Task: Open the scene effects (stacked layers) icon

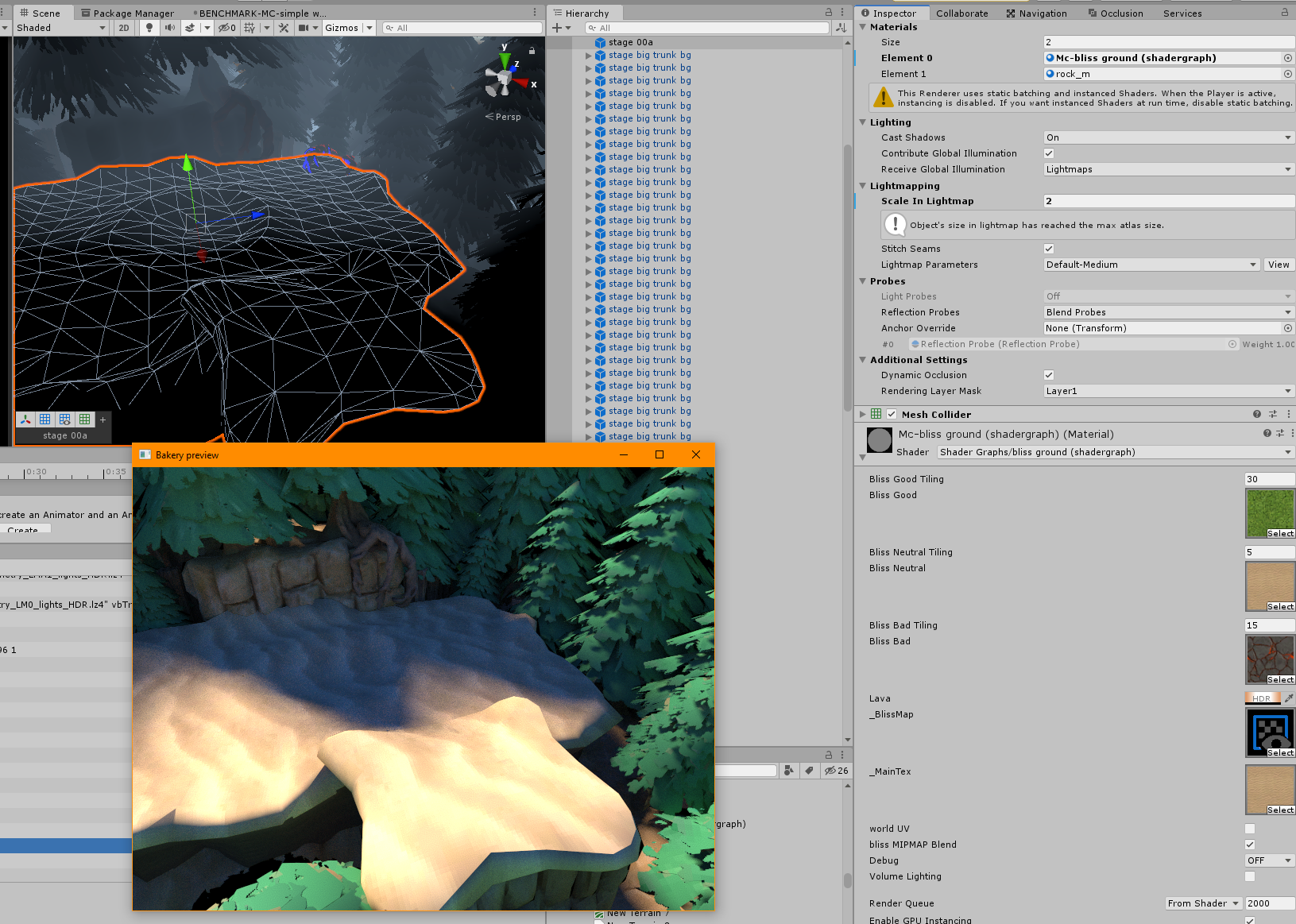Action: (189, 27)
